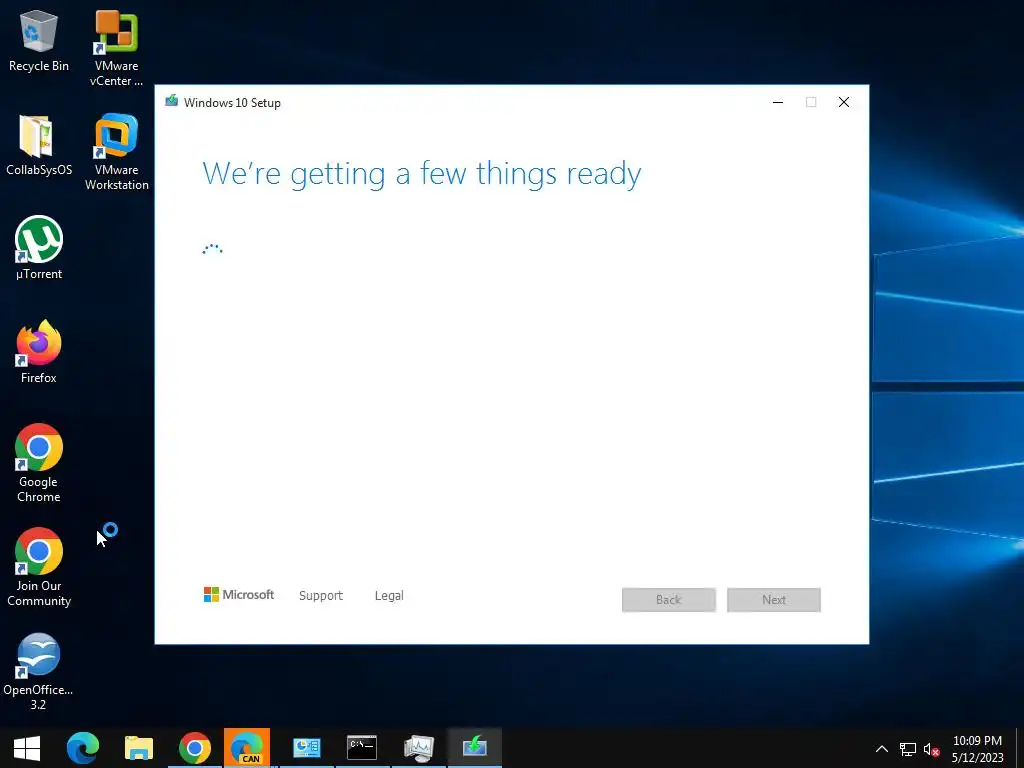Open Edge Canary from the taskbar
1024x768 pixels.
(x=247, y=748)
